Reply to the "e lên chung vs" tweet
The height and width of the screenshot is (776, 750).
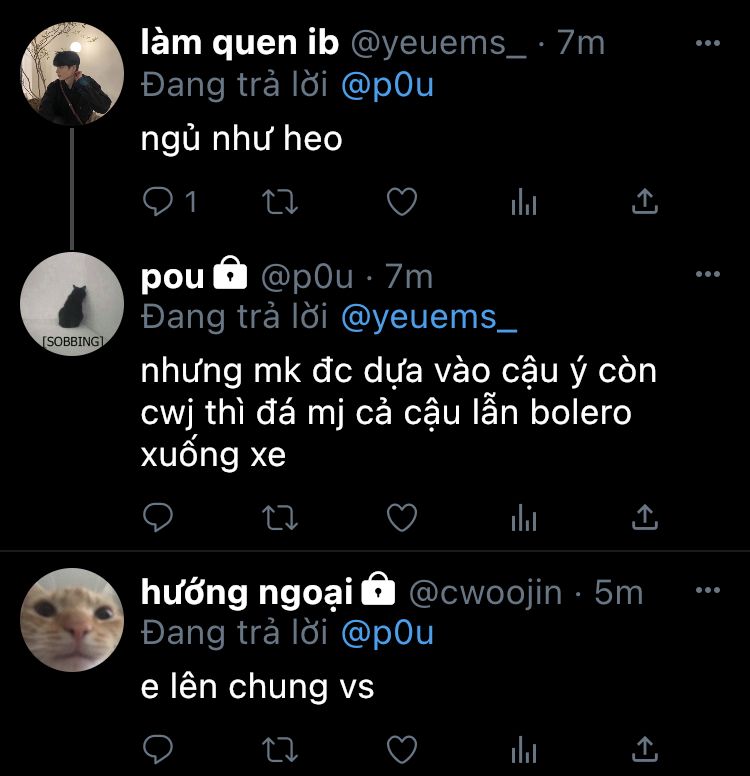coord(158,750)
